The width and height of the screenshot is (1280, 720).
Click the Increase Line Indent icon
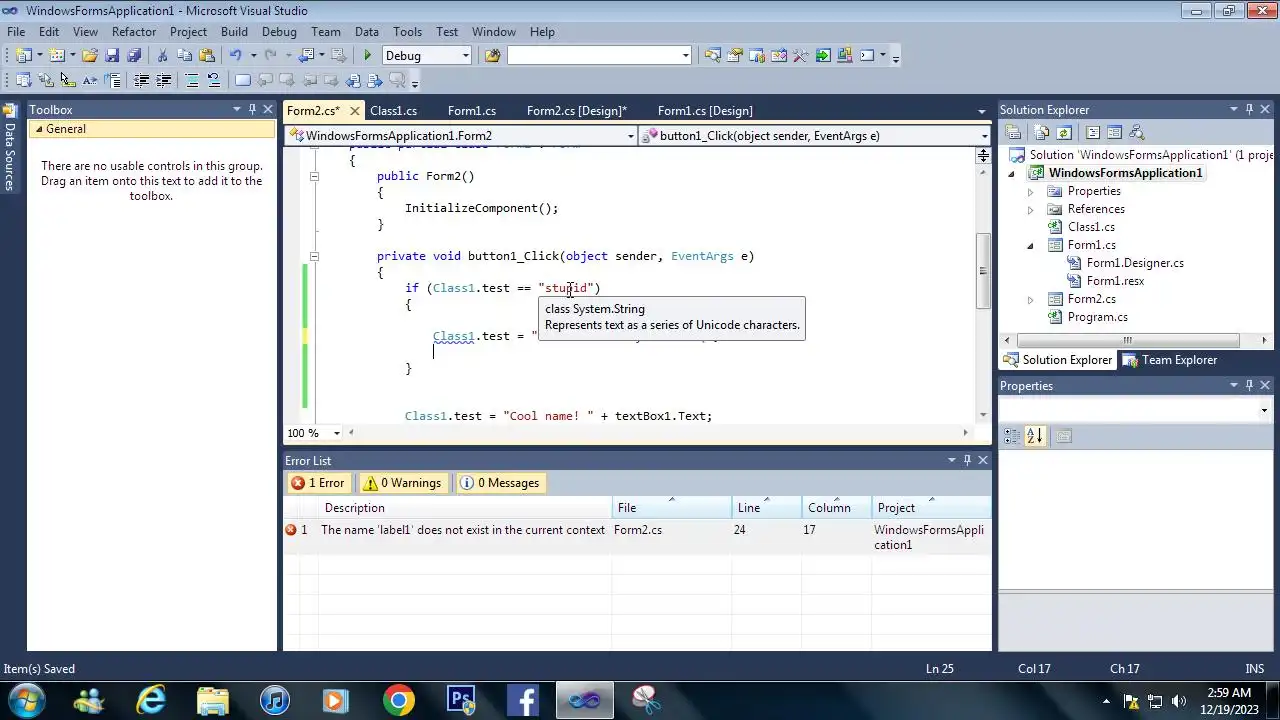click(x=163, y=80)
